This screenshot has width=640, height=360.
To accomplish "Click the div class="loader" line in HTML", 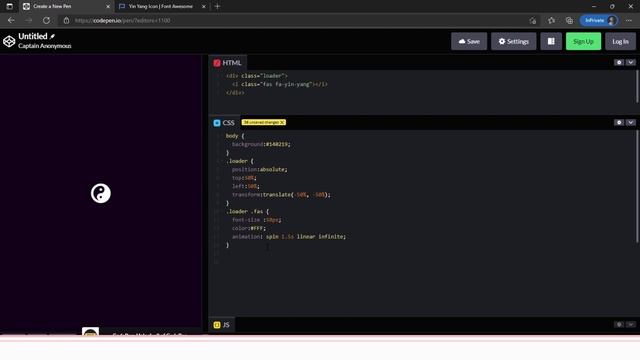I will (257, 76).
